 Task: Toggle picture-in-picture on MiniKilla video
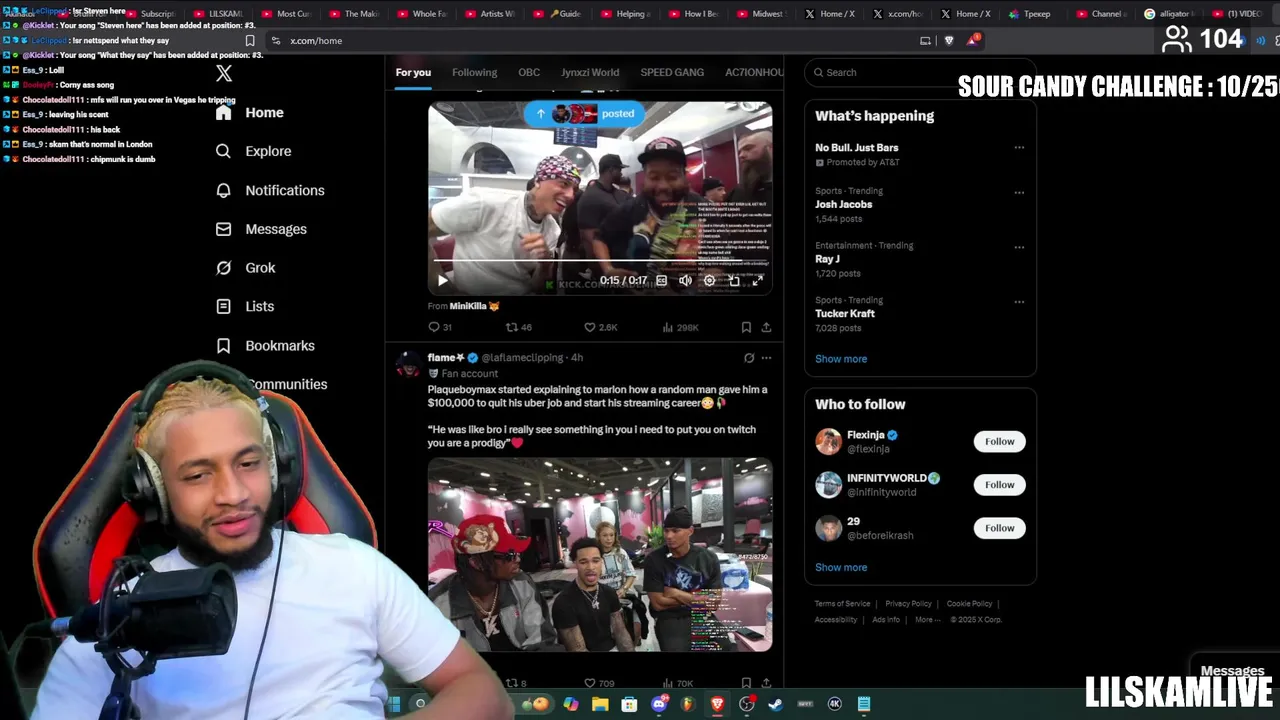pyautogui.click(x=733, y=281)
